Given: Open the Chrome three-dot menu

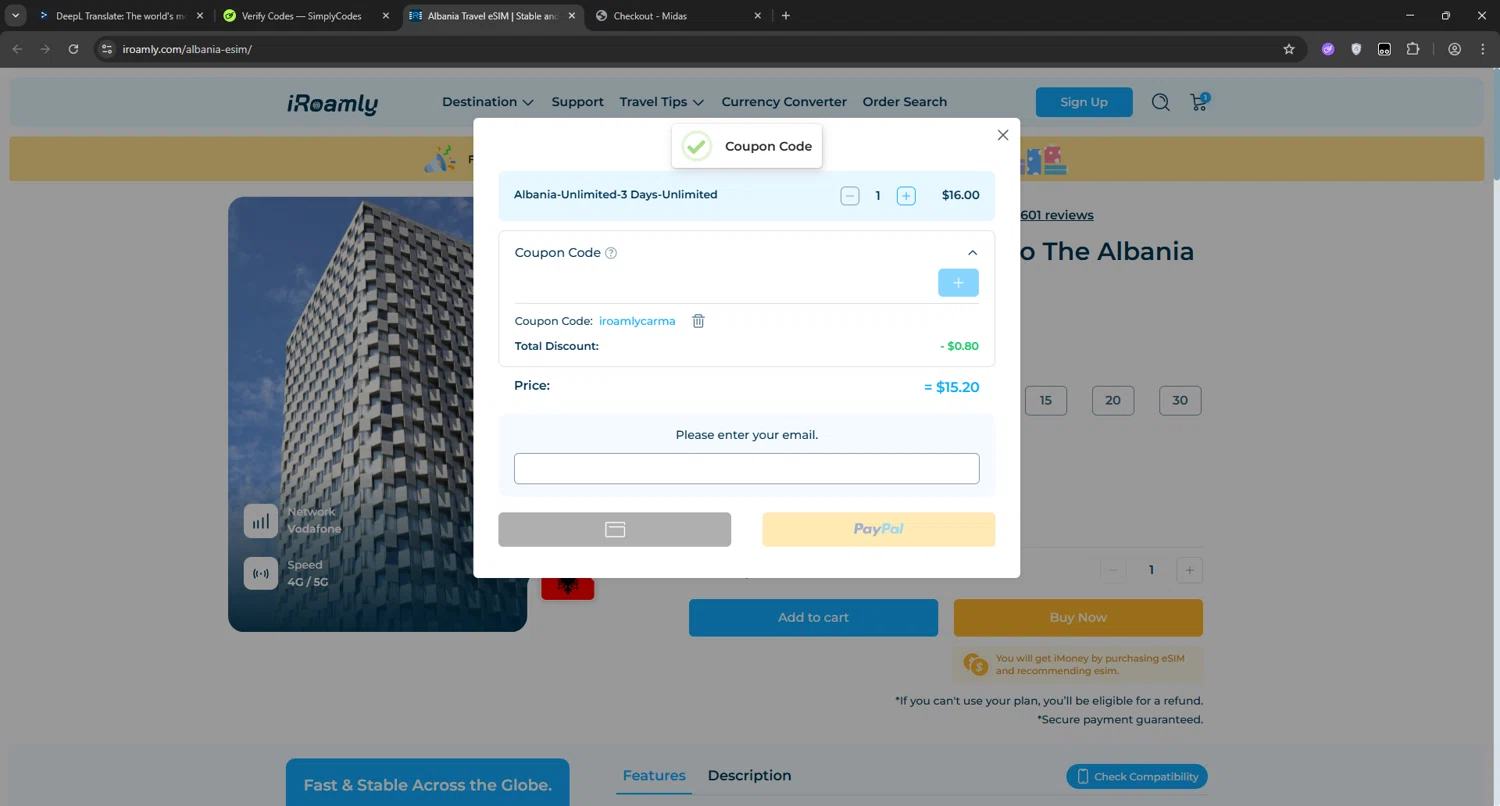Looking at the screenshot, I should [1483, 49].
